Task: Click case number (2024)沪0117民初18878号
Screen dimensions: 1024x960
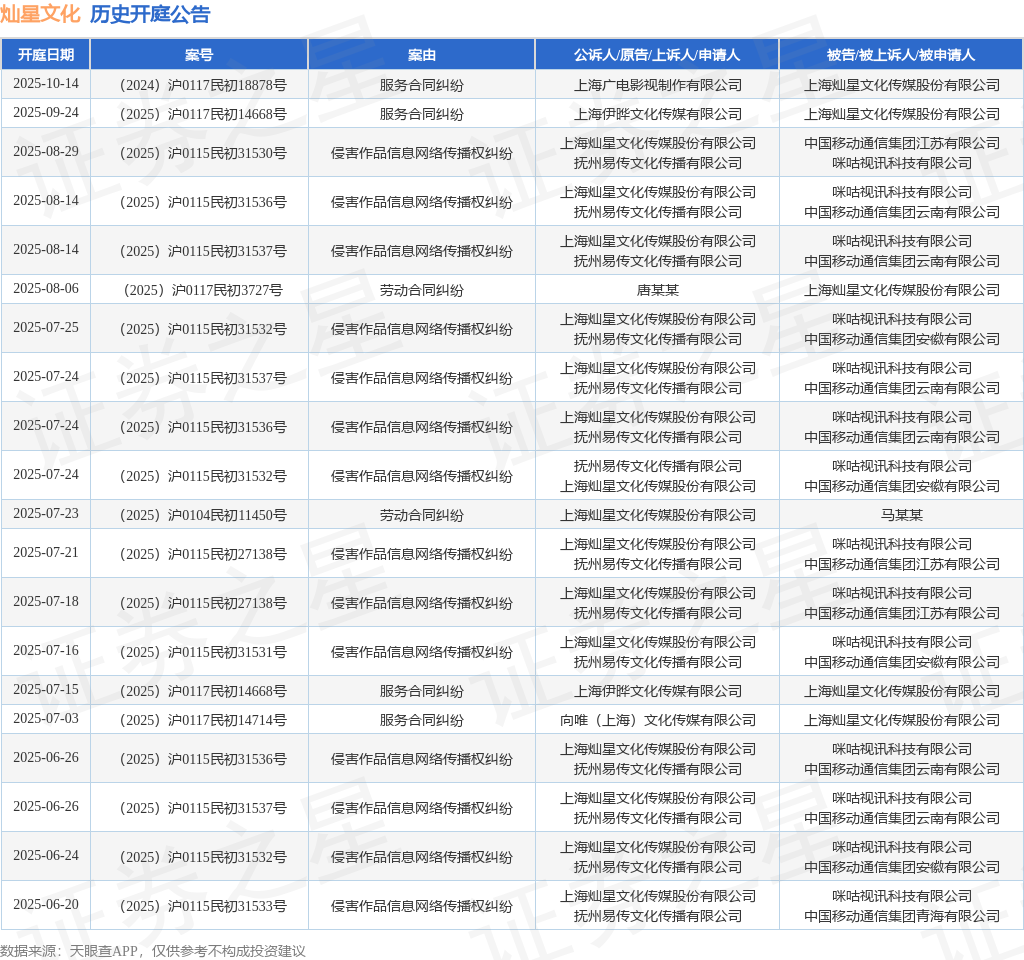Action: tap(202, 85)
